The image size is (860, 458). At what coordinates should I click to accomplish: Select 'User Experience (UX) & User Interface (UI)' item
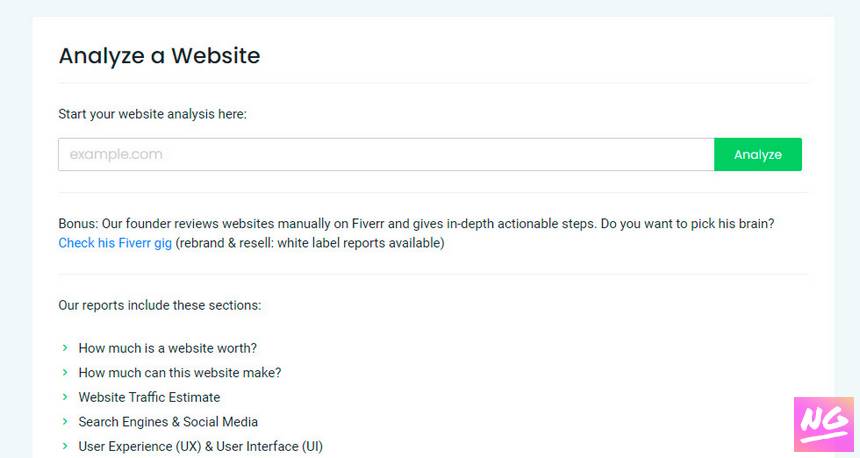click(201, 446)
